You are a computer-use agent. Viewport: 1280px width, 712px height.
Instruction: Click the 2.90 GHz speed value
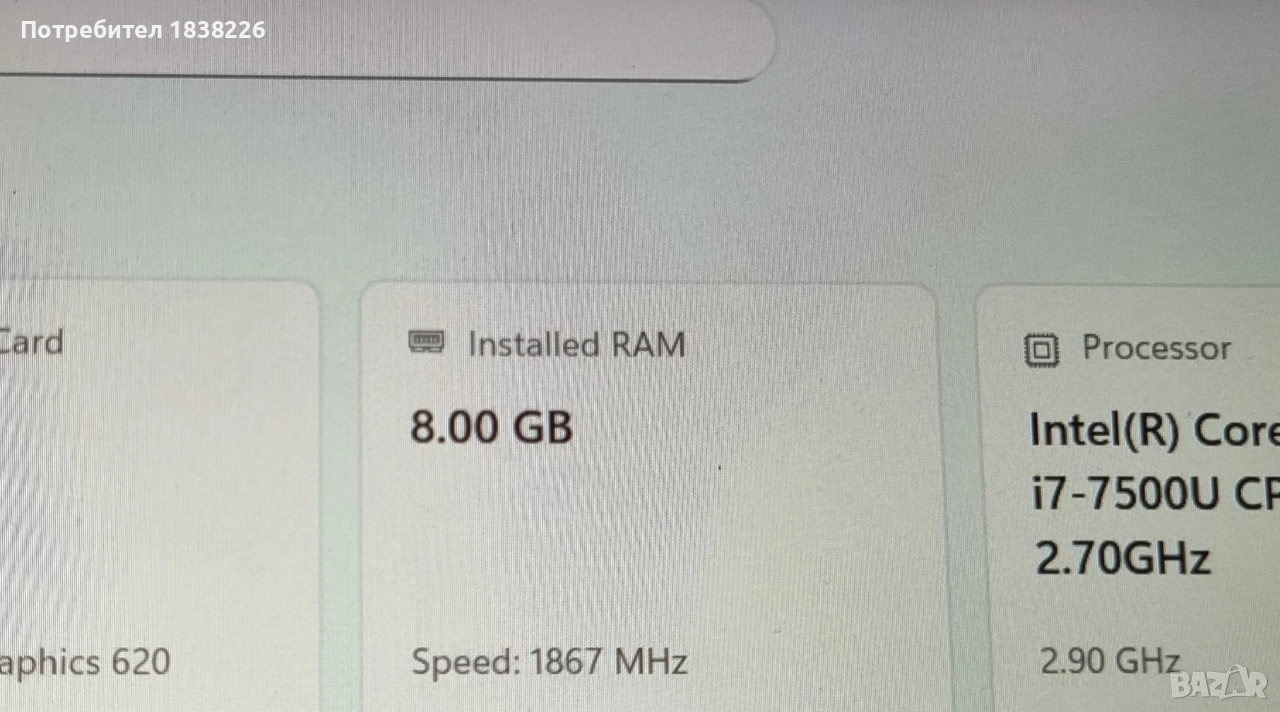1111,662
